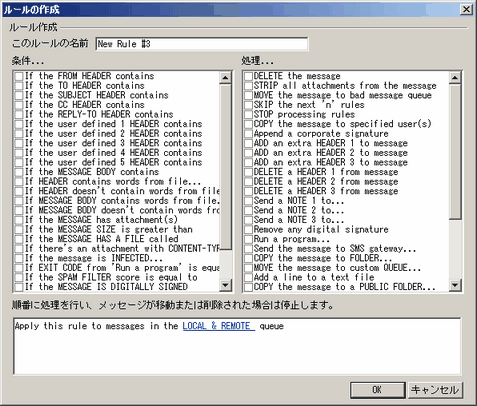Check 'user defined 3 HEADER contains' condition
The height and width of the screenshot is (406, 477).
[x=19, y=144]
